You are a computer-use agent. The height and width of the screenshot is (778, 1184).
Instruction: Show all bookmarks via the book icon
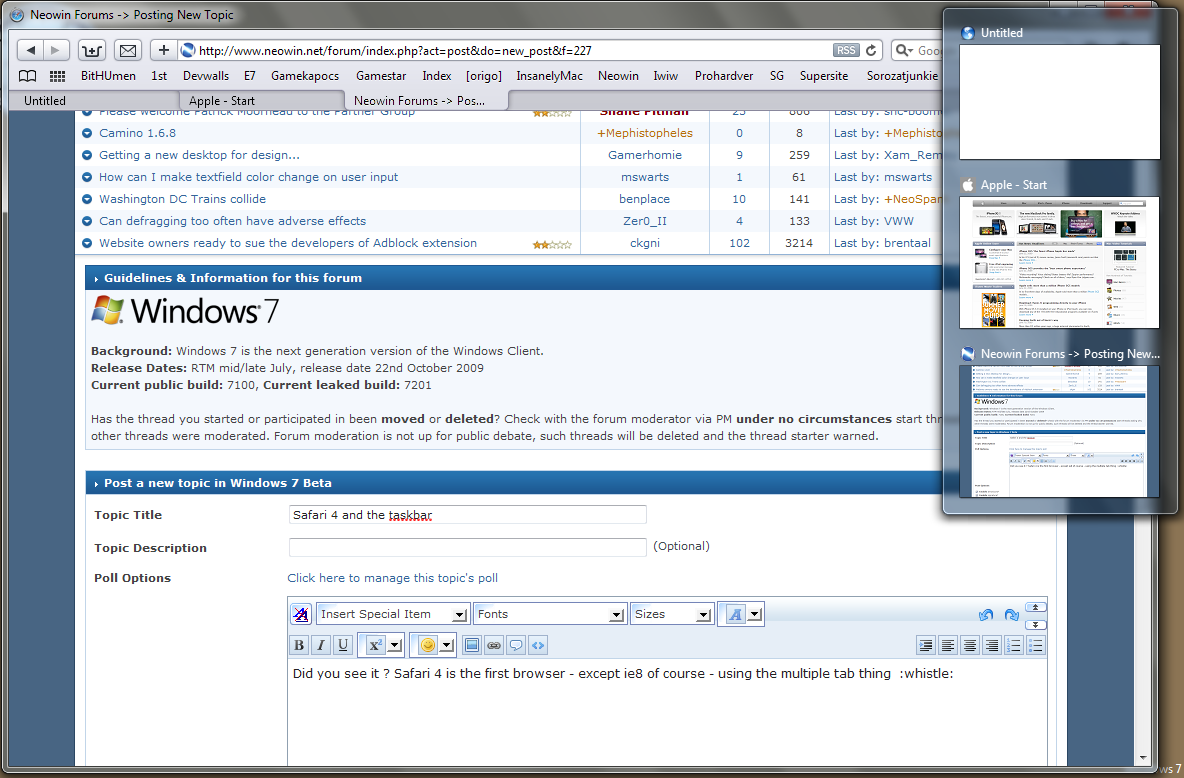(28, 76)
